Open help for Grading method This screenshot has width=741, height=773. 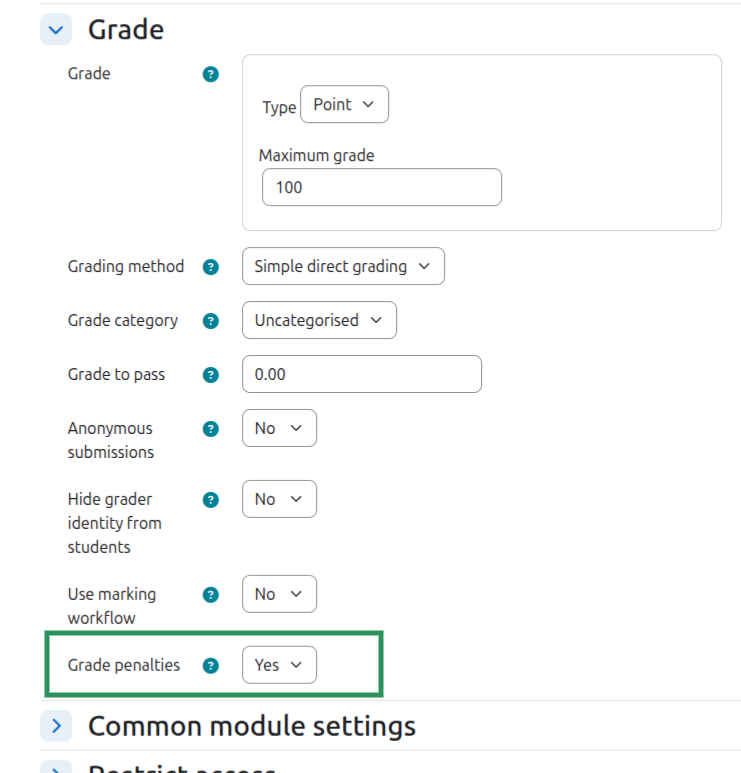pyautogui.click(x=211, y=267)
